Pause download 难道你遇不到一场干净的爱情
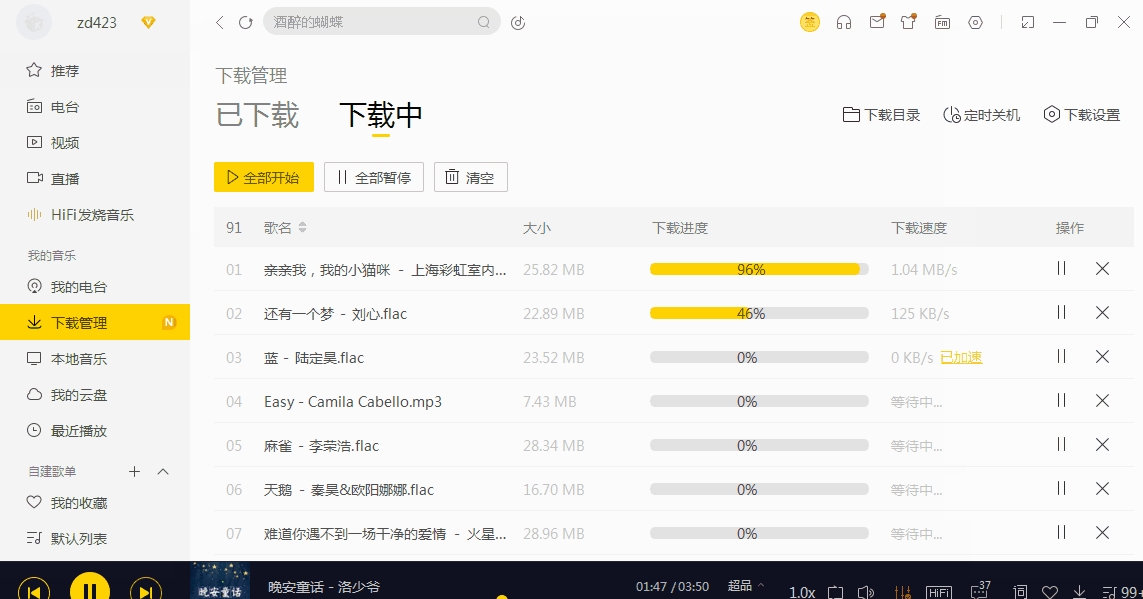Viewport: 1143px width, 599px height. coord(1061,533)
